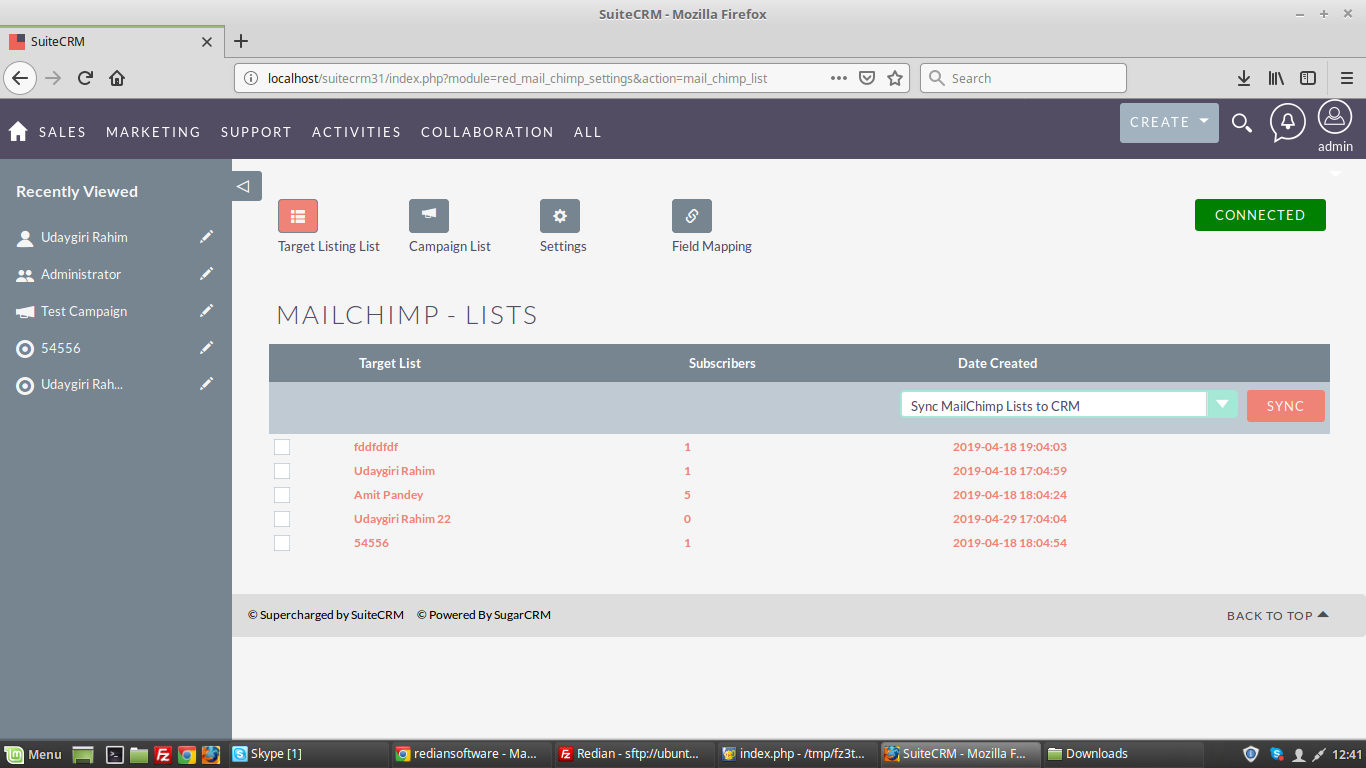Open the search magnifier in the navbar
The width and height of the screenshot is (1366, 768).
pyautogui.click(x=1242, y=123)
